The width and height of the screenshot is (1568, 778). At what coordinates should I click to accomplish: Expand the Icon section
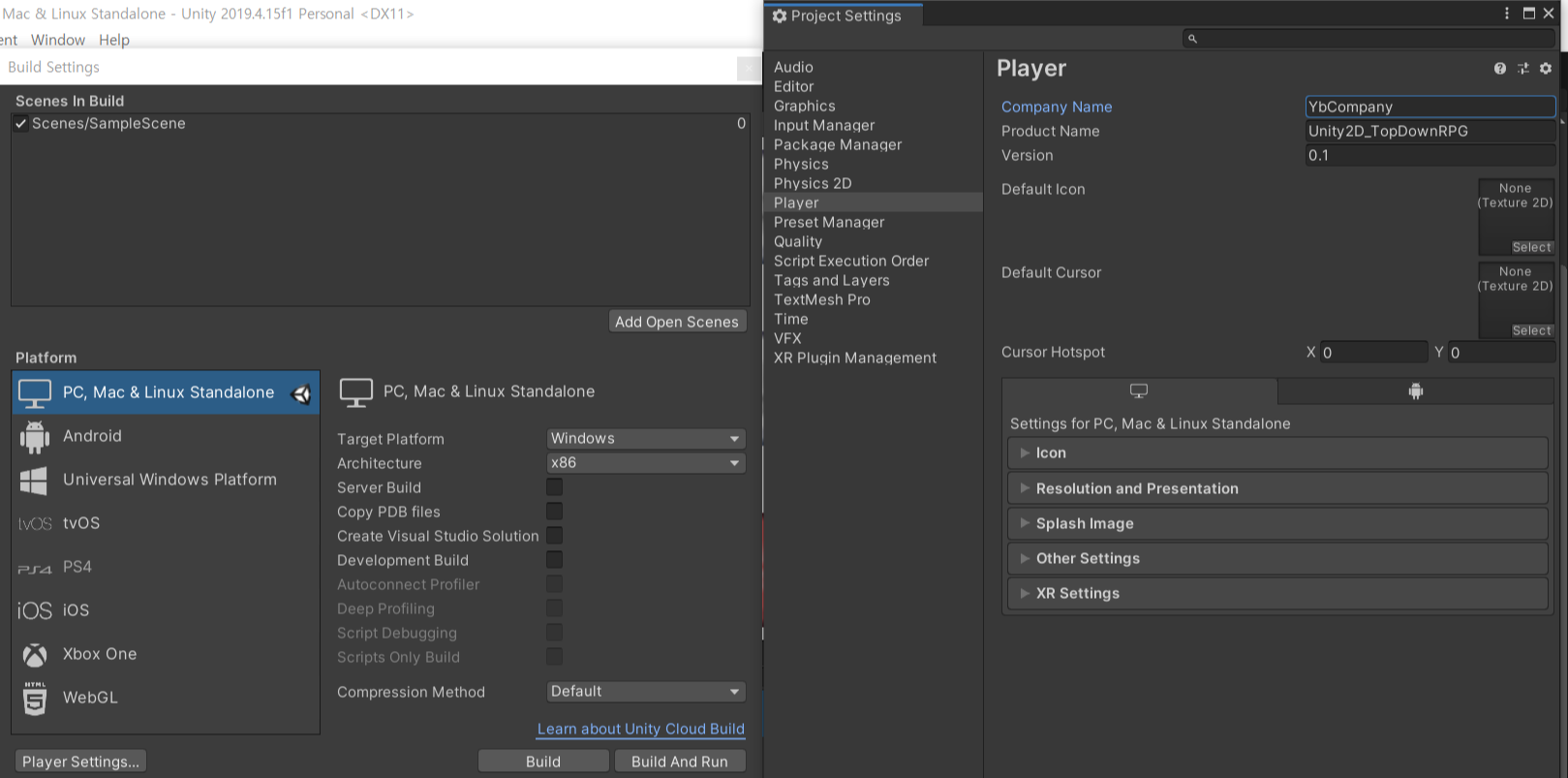point(1277,453)
